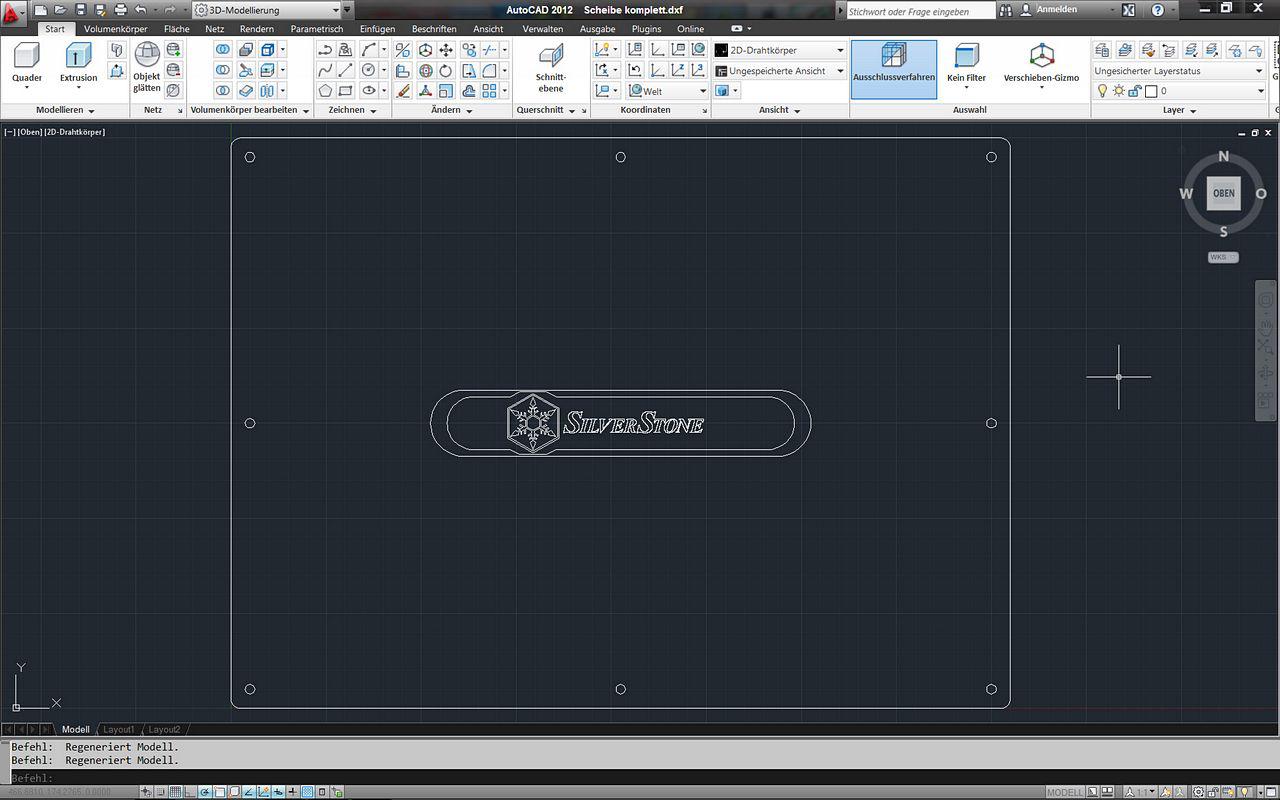The width and height of the screenshot is (1280, 800).
Task: Expand the Volumenkörper bearbeiten panel
Action: point(249,110)
